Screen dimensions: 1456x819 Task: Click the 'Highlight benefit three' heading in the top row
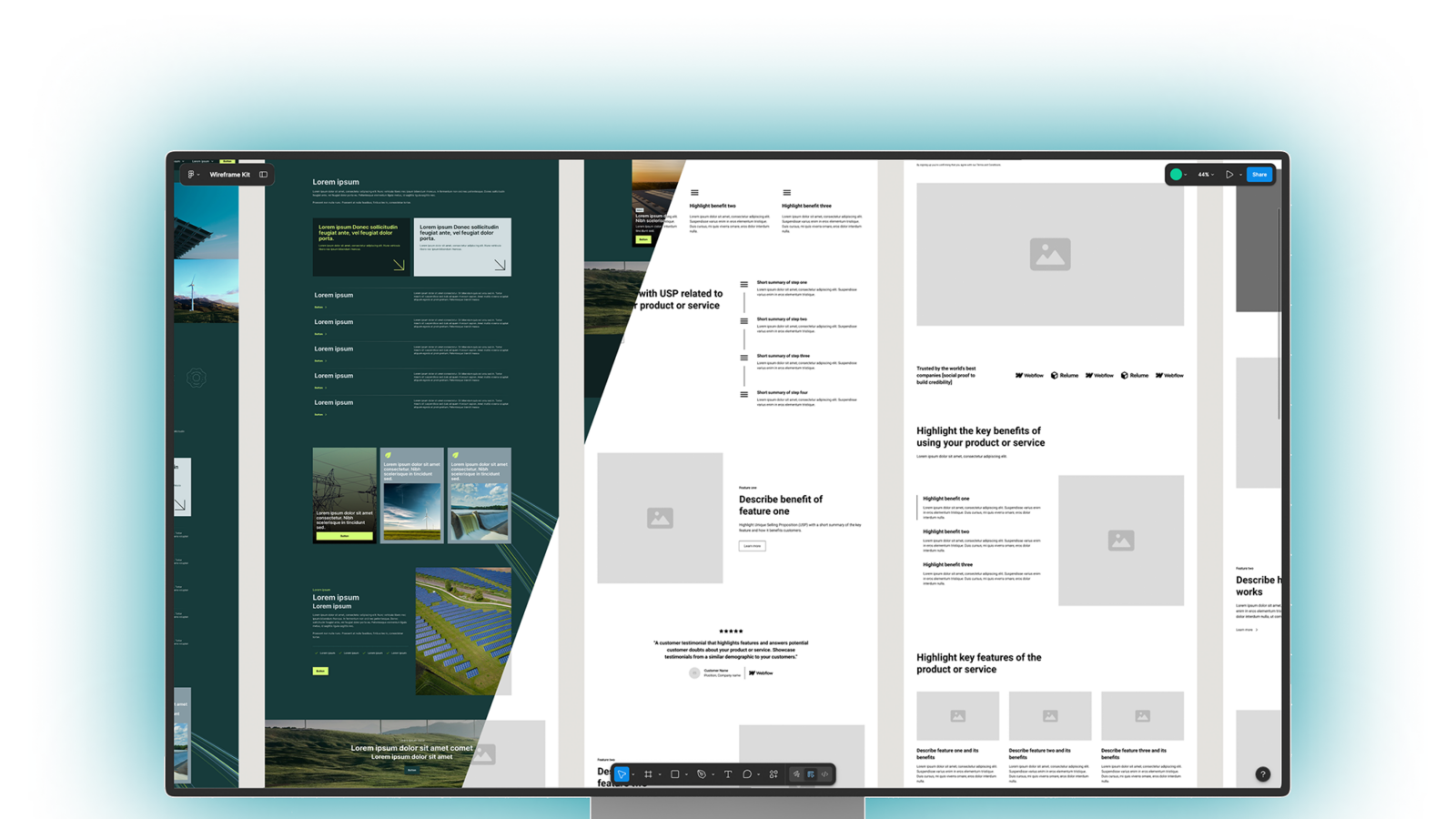(806, 206)
